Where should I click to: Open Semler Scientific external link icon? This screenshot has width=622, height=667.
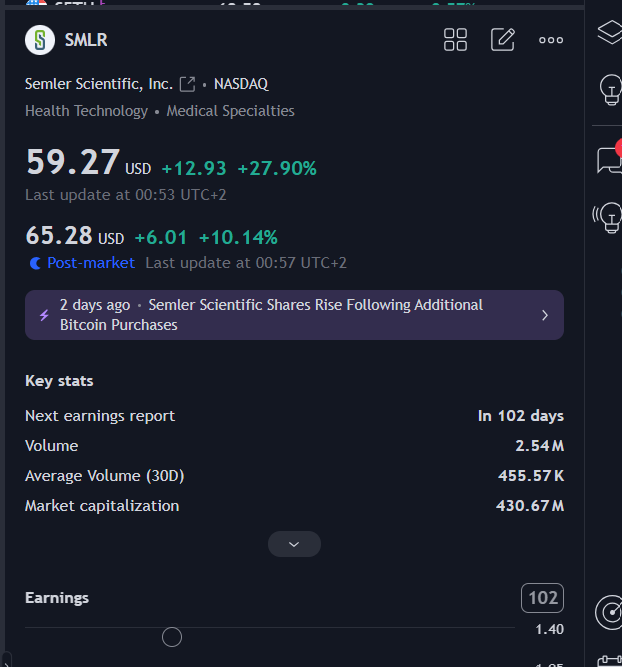point(187,84)
